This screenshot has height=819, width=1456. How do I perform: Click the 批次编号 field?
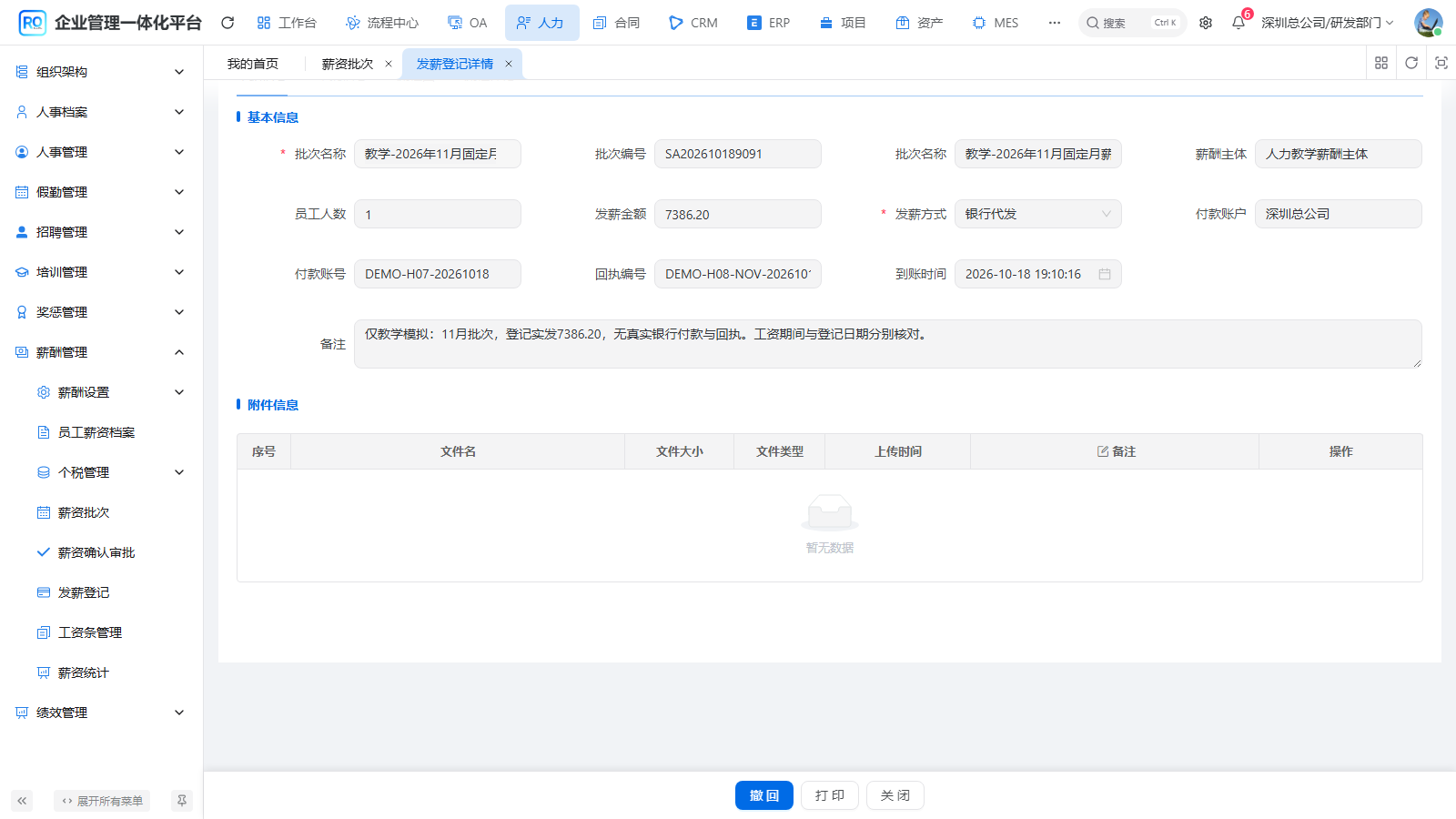click(x=738, y=154)
